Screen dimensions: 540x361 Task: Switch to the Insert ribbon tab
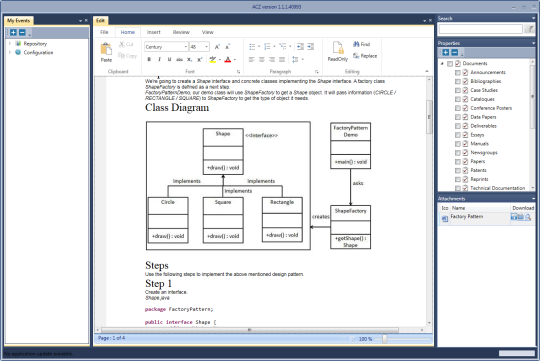pos(154,32)
